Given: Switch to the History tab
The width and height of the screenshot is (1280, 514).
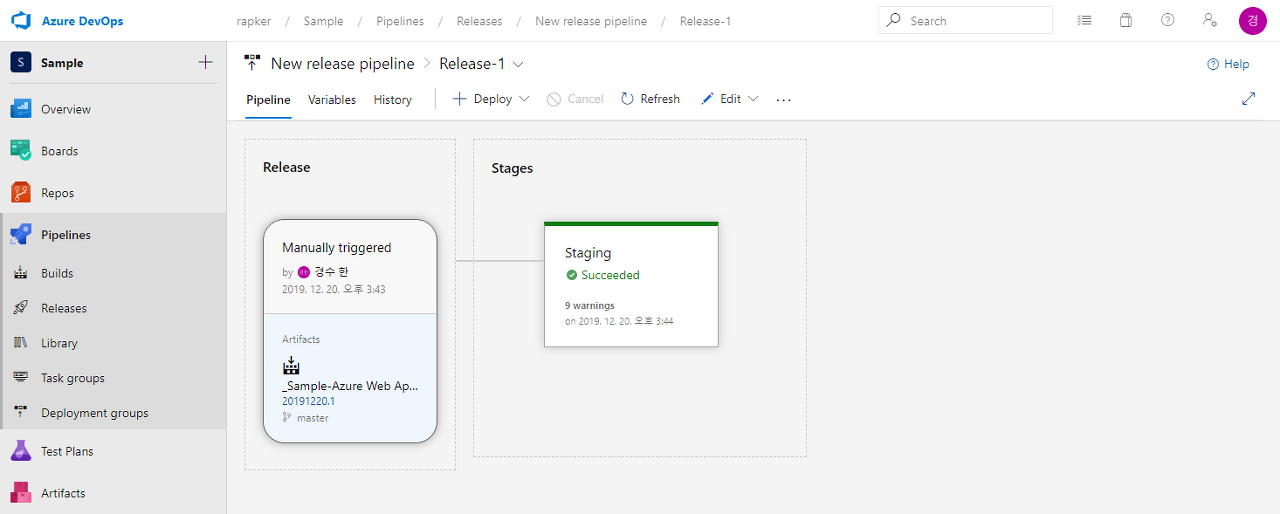Looking at the screenshot, I should click(393, 100).
